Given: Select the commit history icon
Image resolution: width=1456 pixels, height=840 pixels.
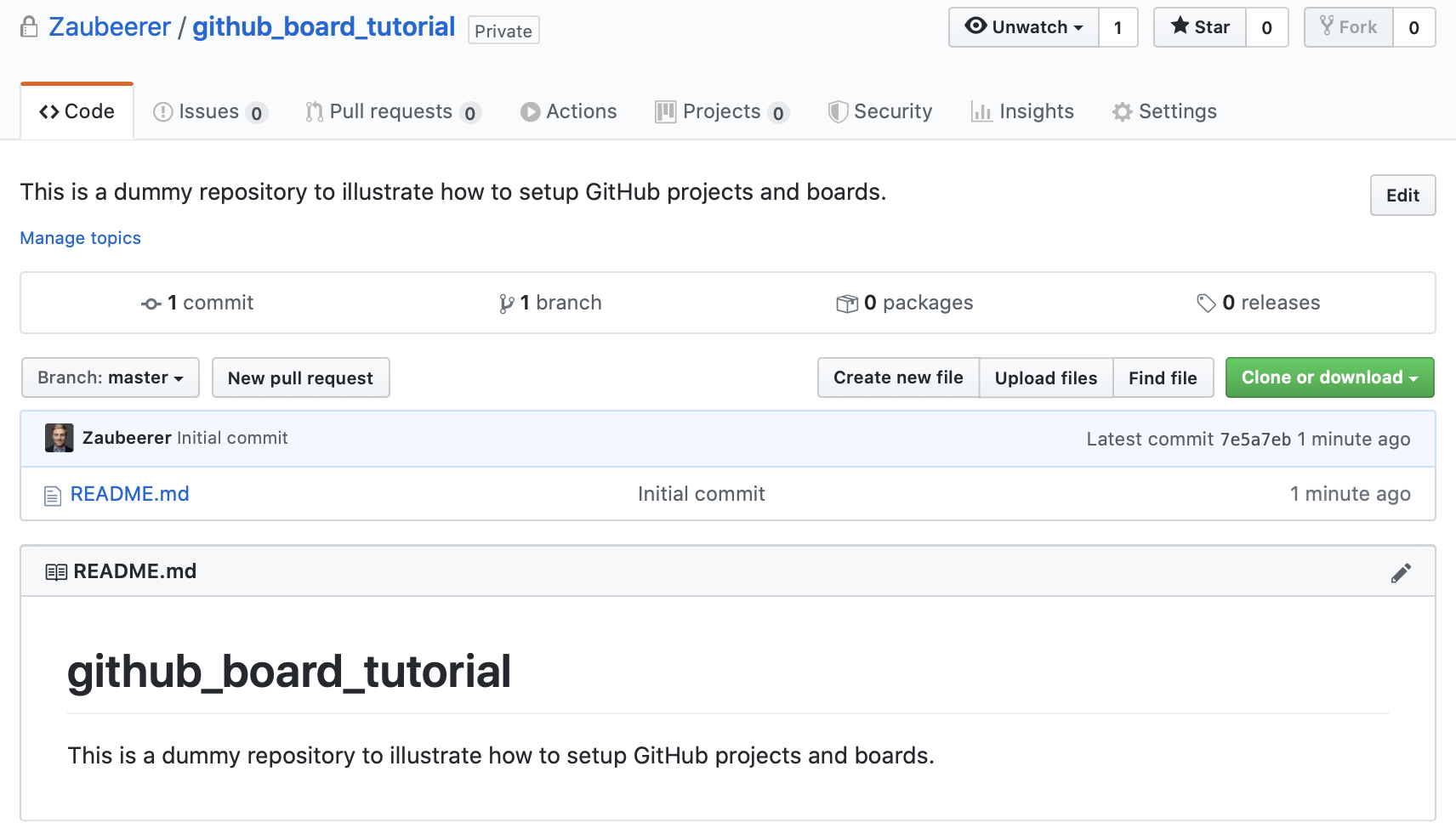Looking at the screenshot, I should [x=151, y=303].
